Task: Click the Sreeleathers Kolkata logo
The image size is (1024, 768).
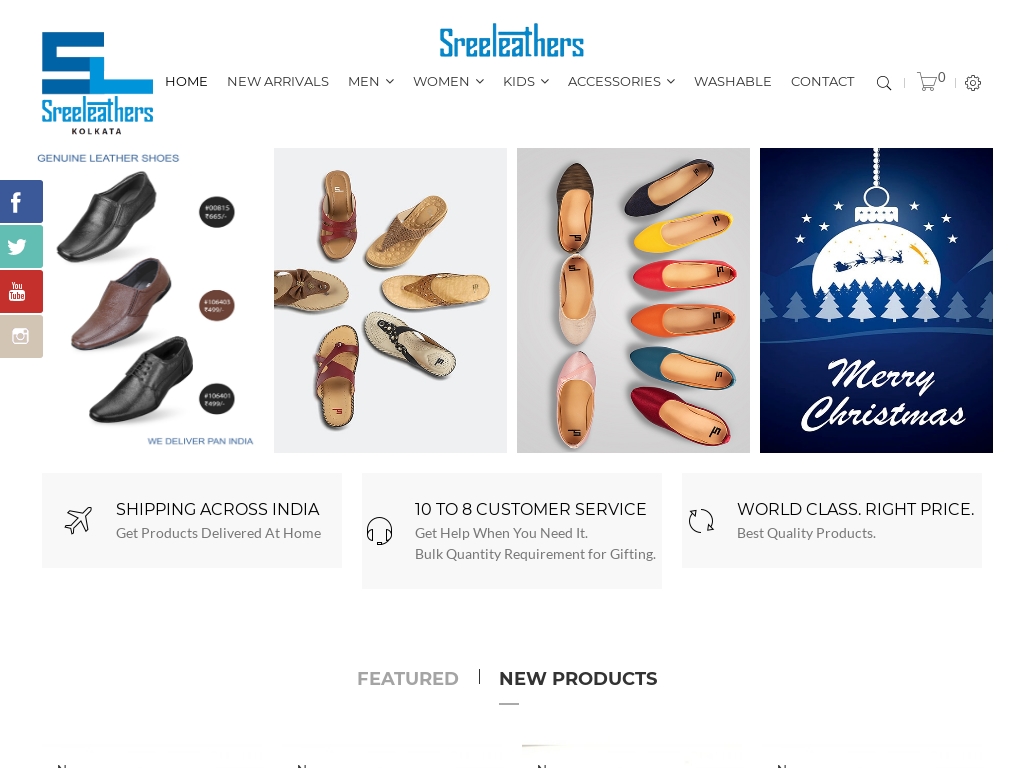Action: pos(97,83)
